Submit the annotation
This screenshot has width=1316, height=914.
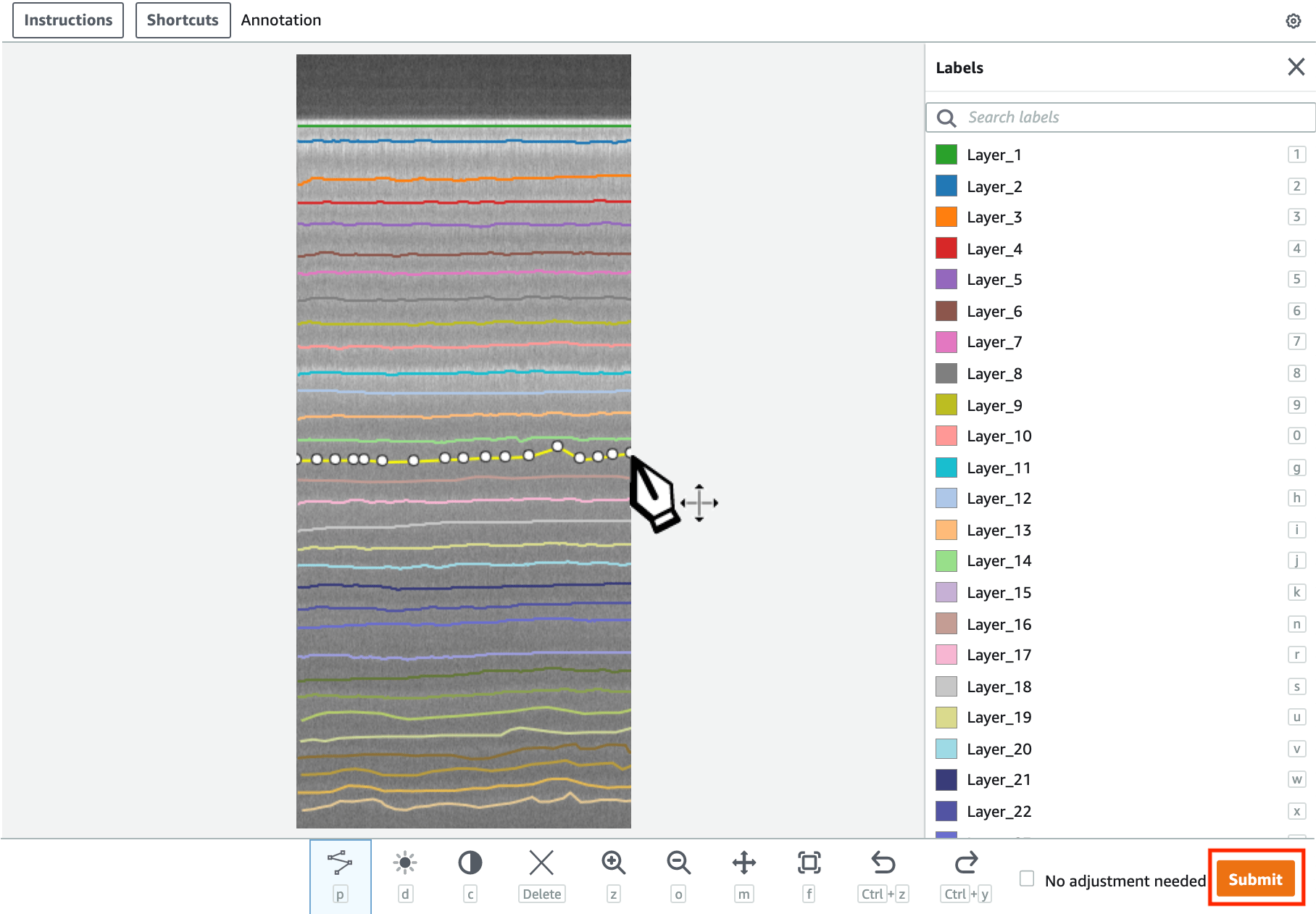click(1255, 879)
